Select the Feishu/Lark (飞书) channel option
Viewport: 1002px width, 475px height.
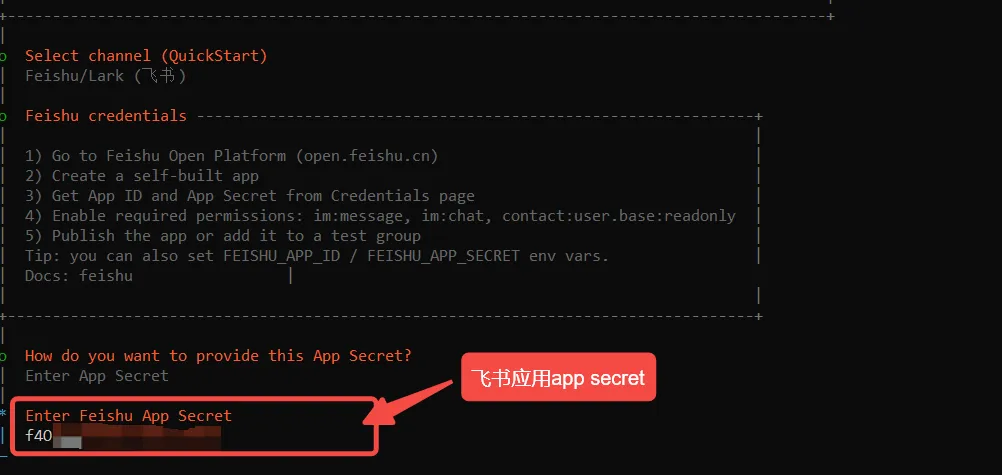(x=105, y=76)
